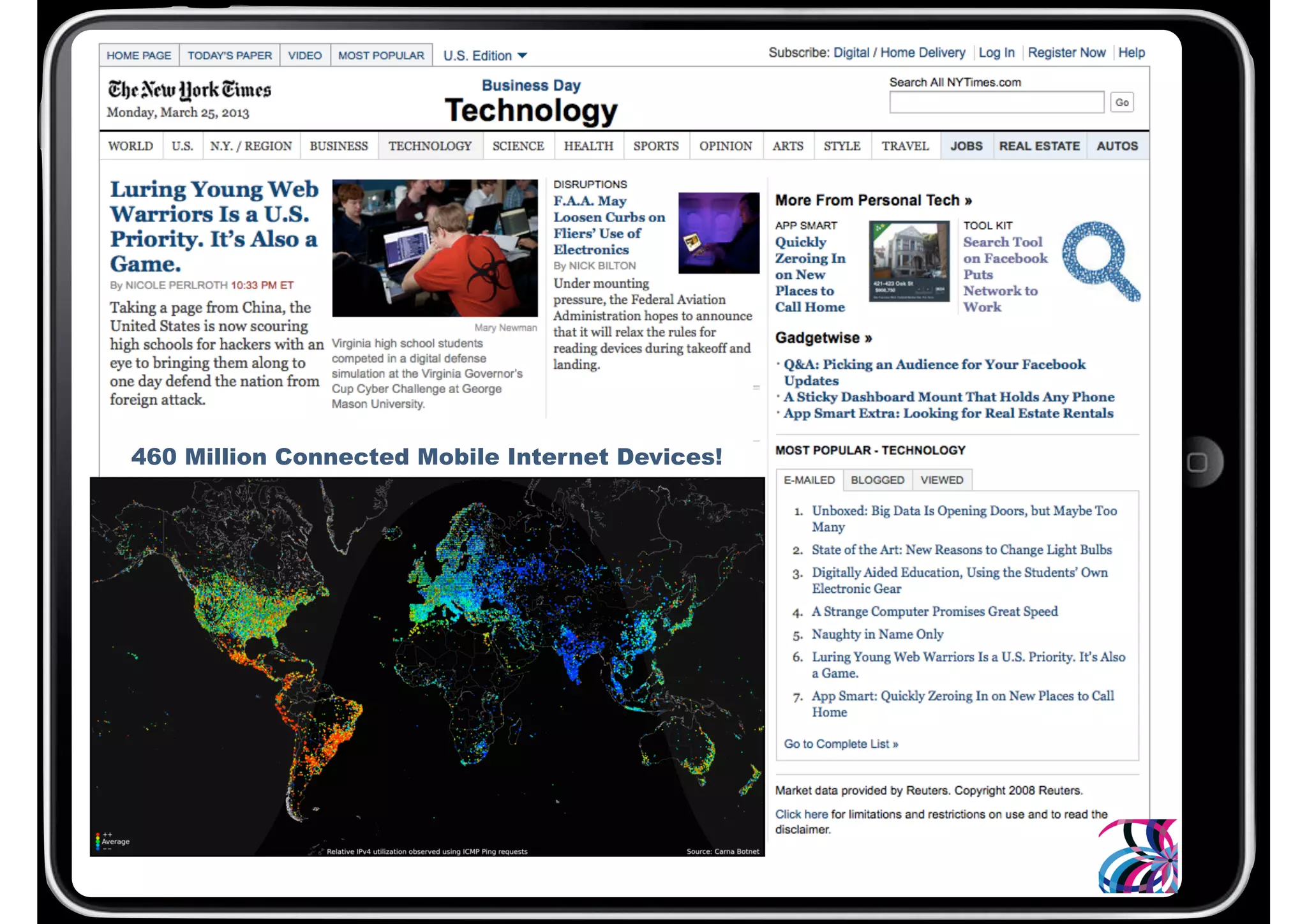Click the hackers classroom photo
Image resolution: width=1307 pixels, height=924 pixels.
[435, 248]
